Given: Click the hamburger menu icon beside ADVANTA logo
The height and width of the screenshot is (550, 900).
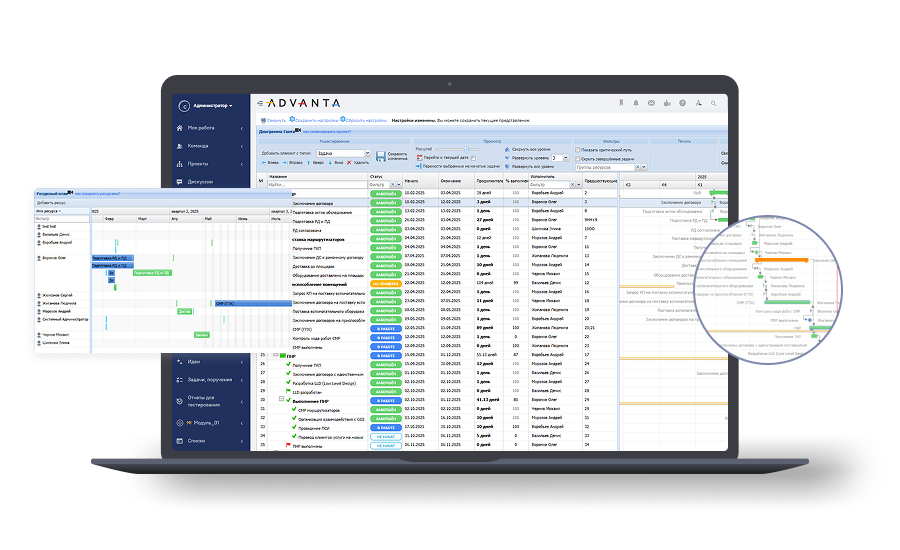Looking at the screenshot, I should [x=260, y=104].
